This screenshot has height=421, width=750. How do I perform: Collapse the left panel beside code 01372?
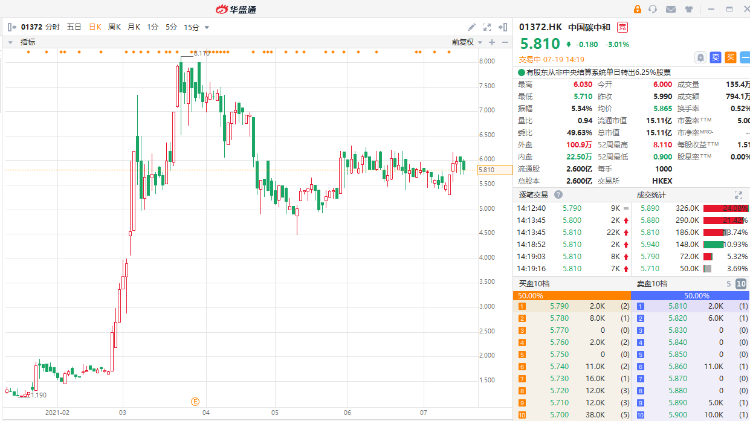pos(12,27)
